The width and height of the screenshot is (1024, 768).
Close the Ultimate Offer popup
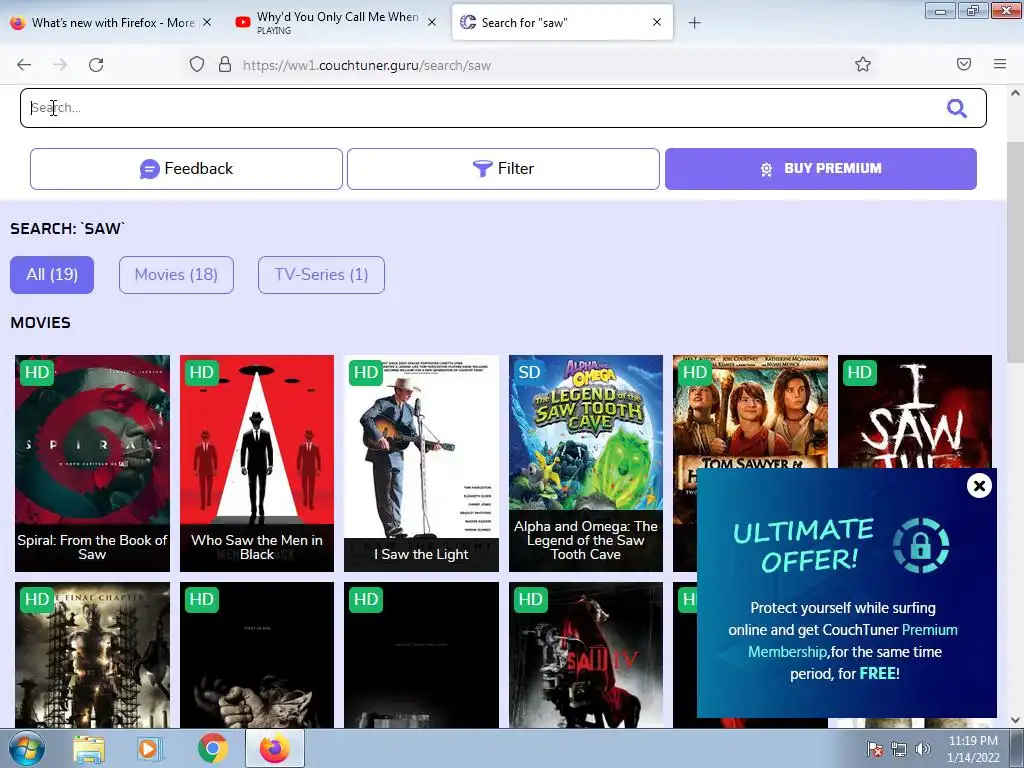tap(979, 486)
